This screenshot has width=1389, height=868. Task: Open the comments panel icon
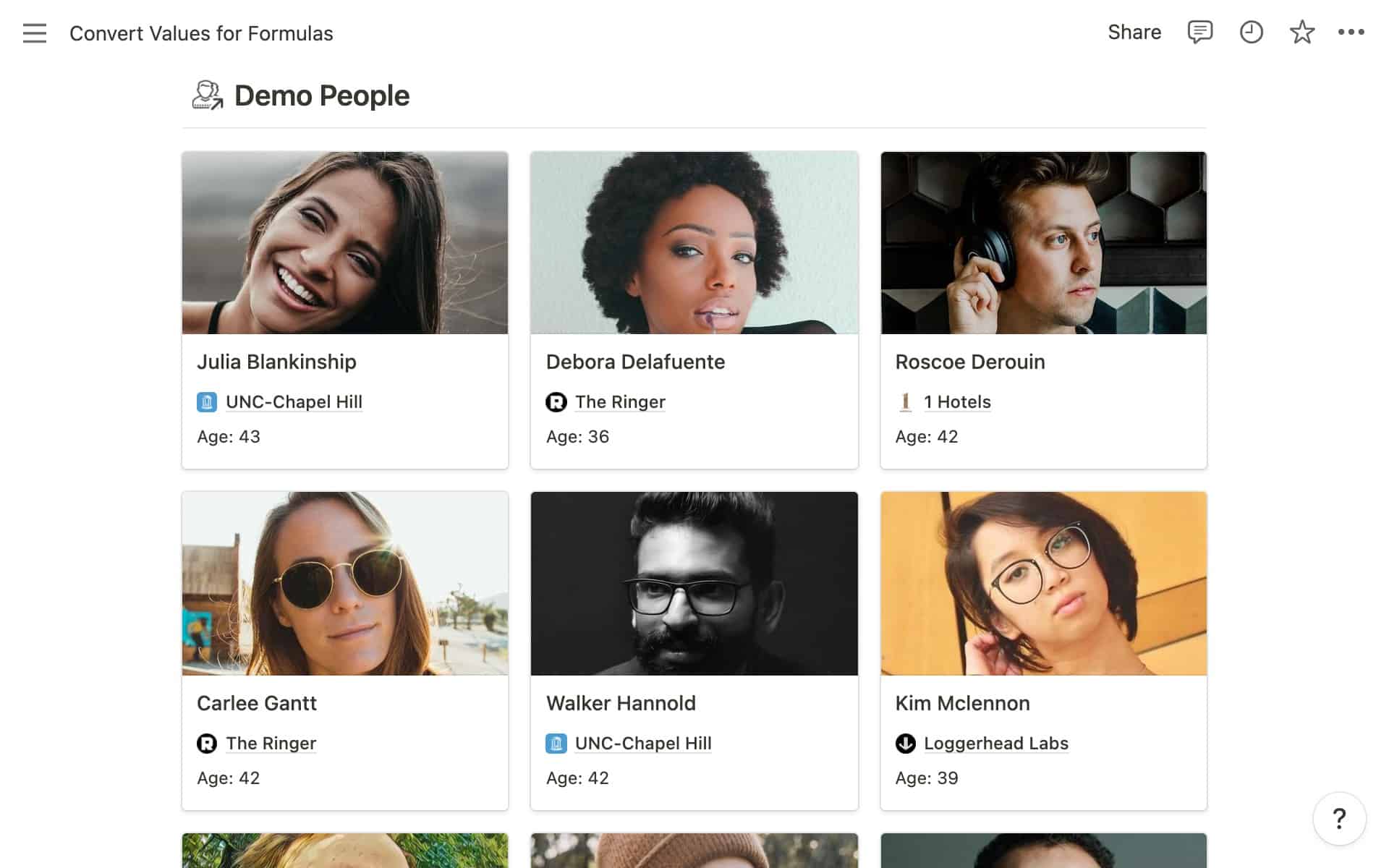(1199, 32)
